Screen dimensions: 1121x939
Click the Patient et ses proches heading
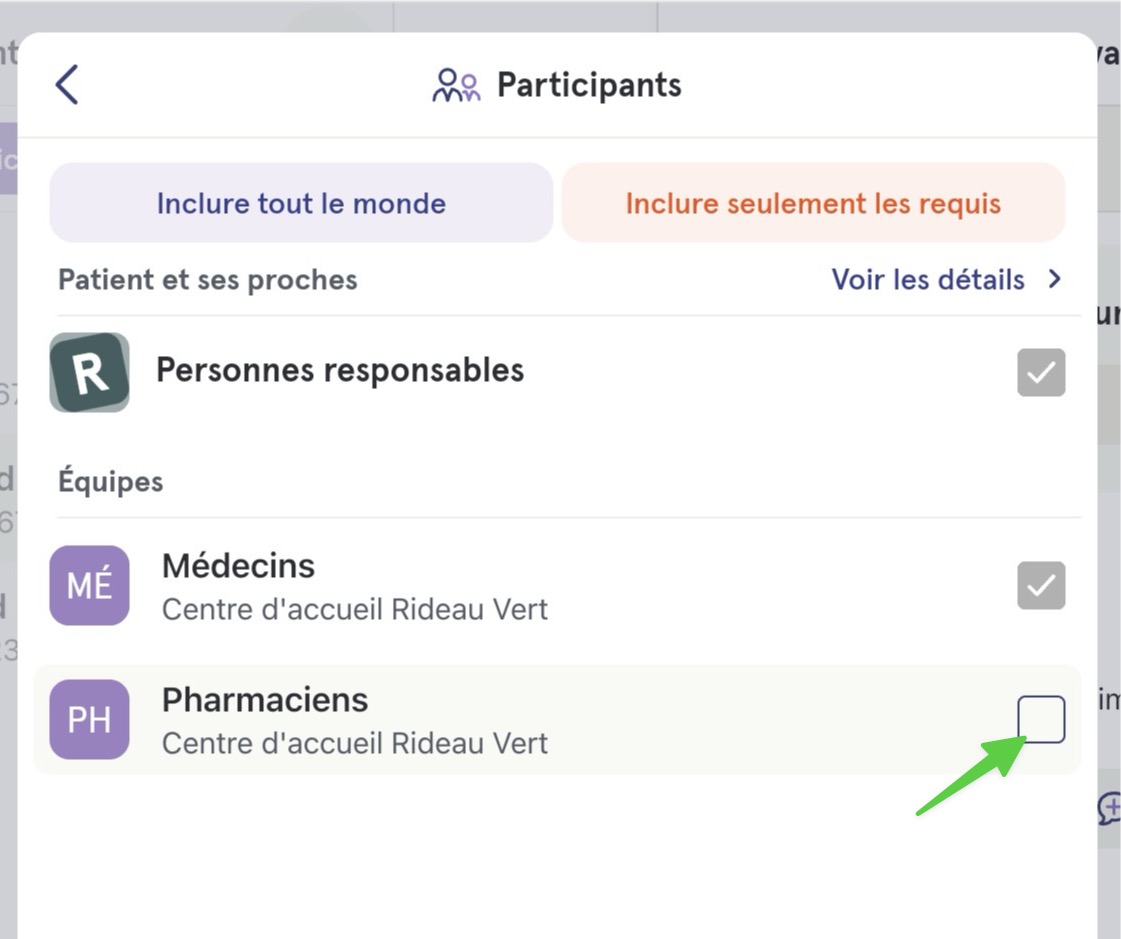click(207, 280)
